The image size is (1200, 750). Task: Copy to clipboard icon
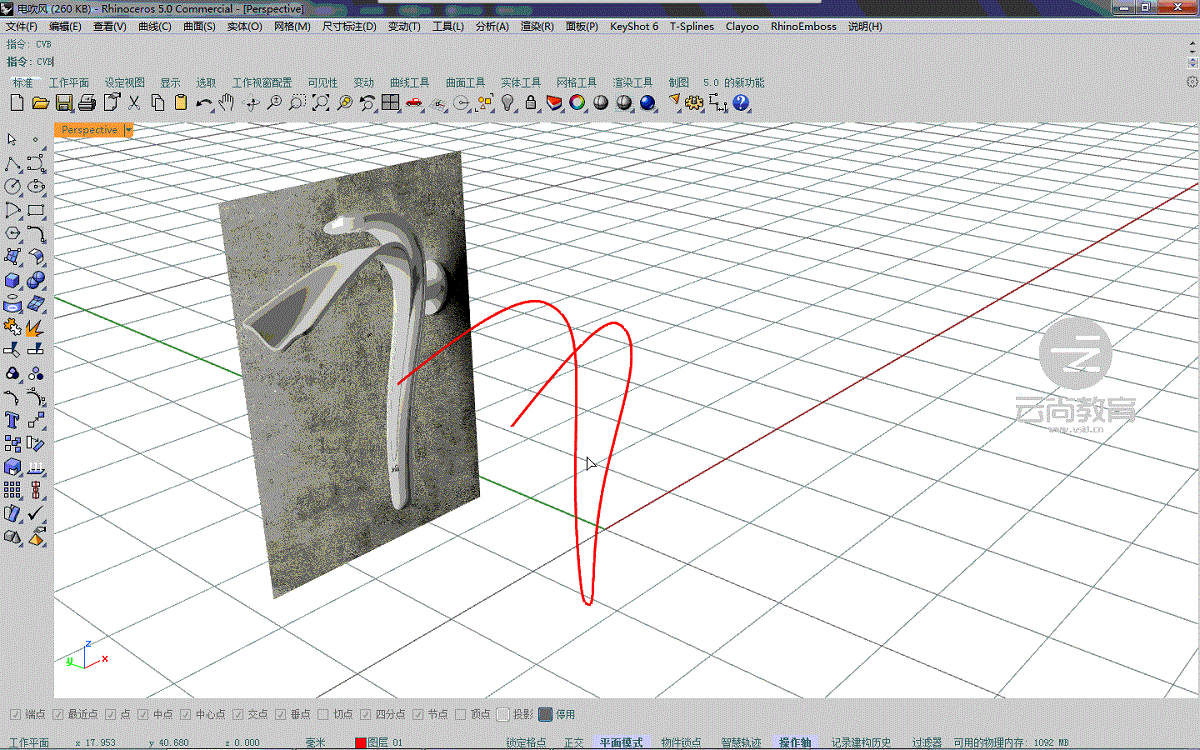tap(157, 102)
